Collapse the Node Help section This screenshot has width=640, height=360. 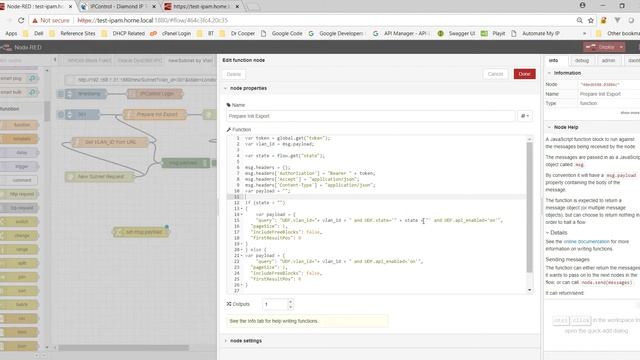563,127
